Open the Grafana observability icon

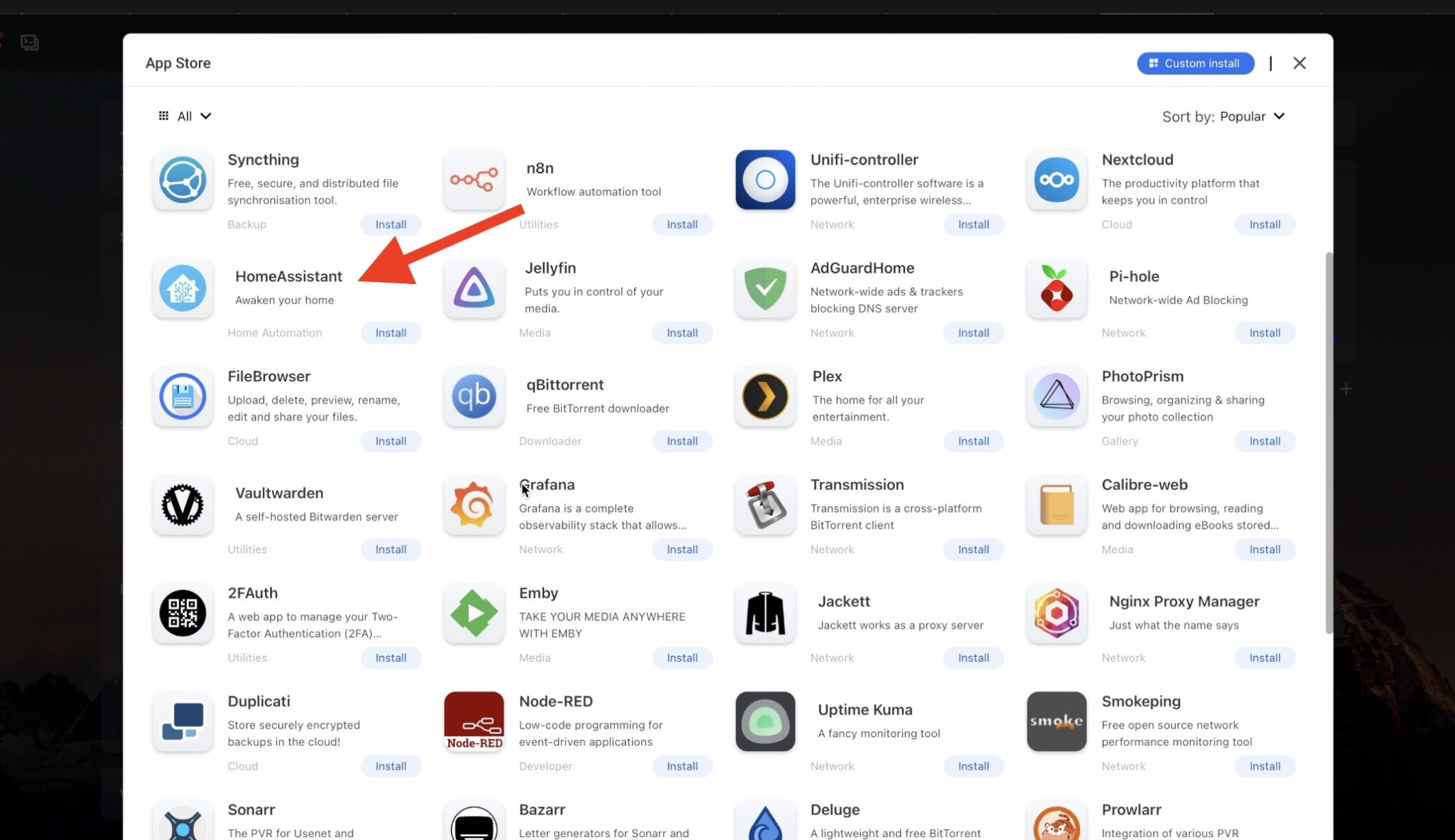pyautogui.click(x=474, y=505)
